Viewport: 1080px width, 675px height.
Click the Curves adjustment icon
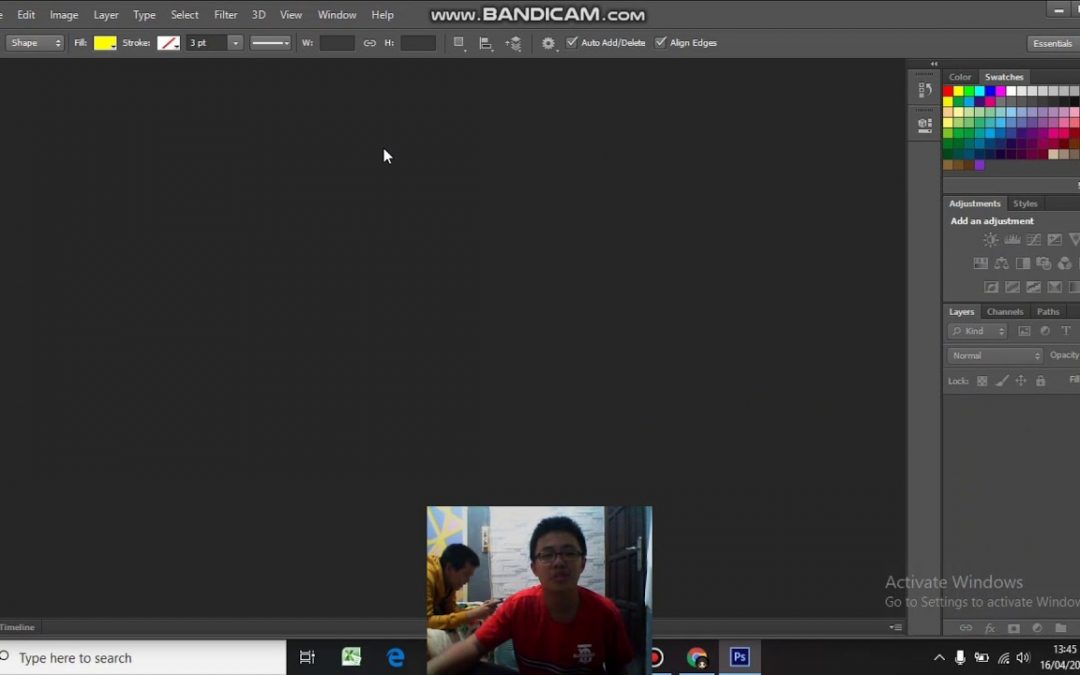tap(1033, 240)
